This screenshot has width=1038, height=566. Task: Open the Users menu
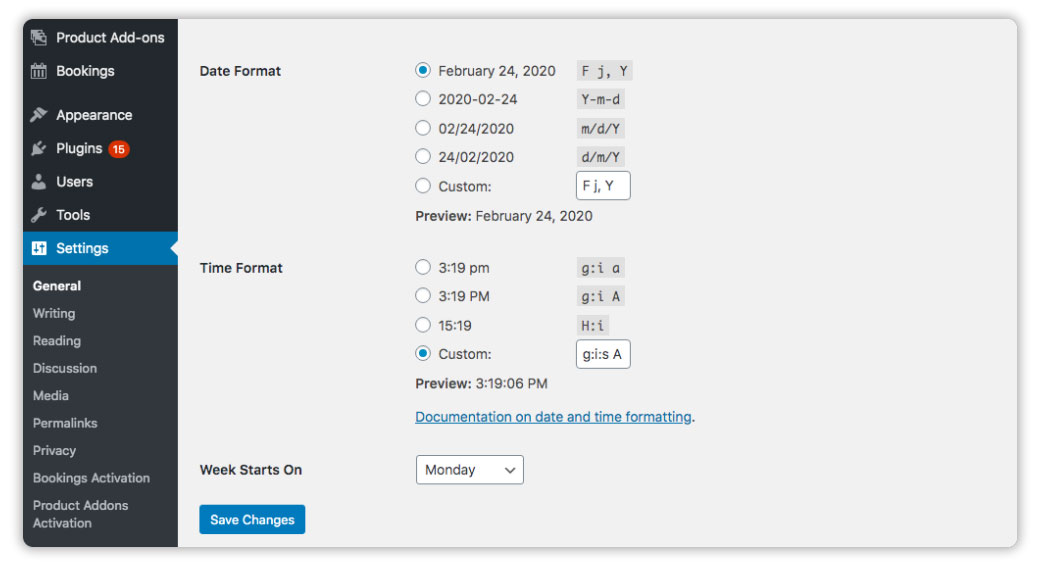pyautogui.click(x=101, y=181)
